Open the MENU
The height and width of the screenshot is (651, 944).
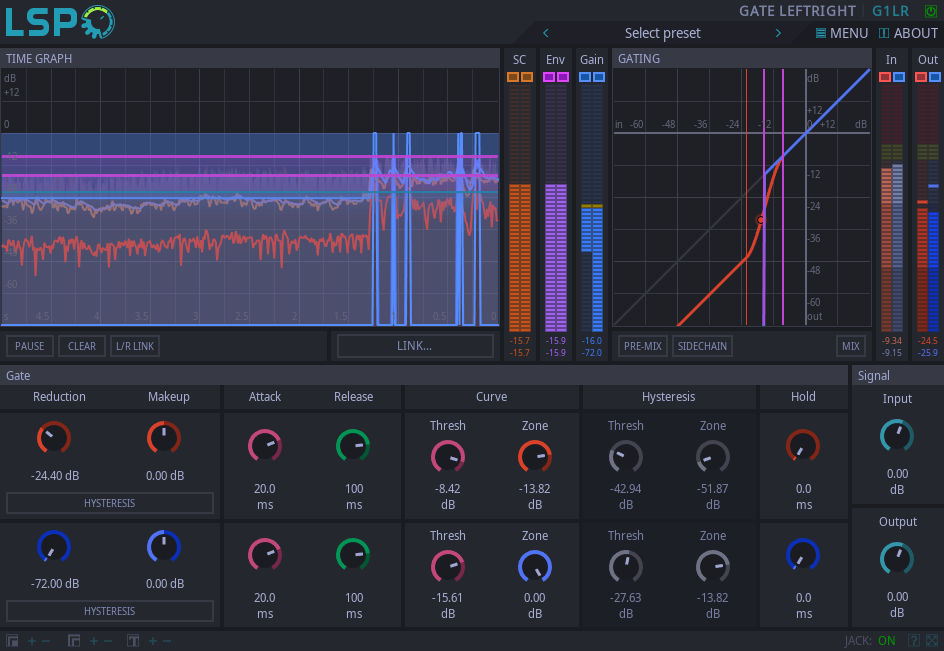tap(841, 33)
